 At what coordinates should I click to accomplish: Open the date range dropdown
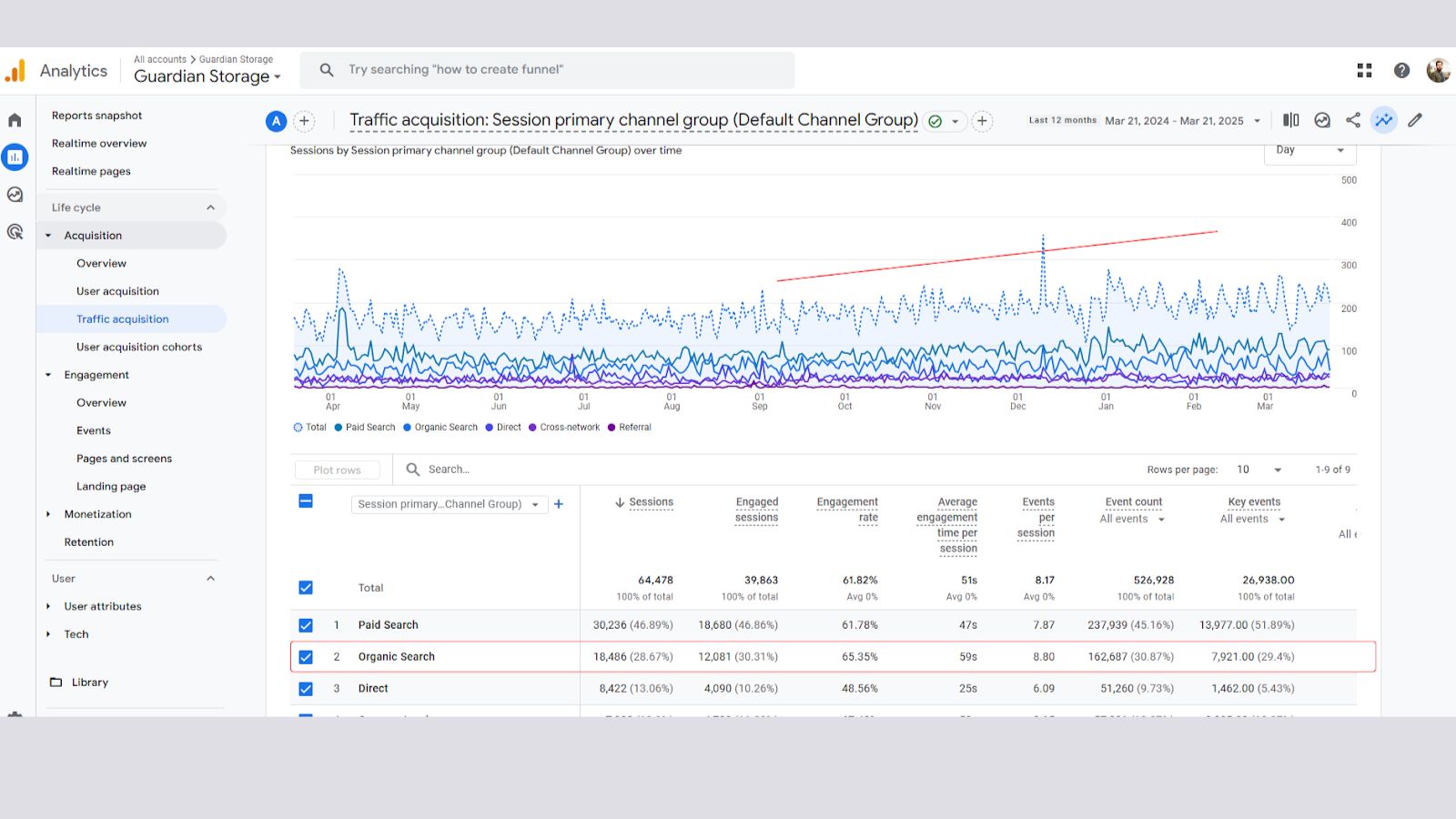pyautogui.click(x=1183, y=121)
